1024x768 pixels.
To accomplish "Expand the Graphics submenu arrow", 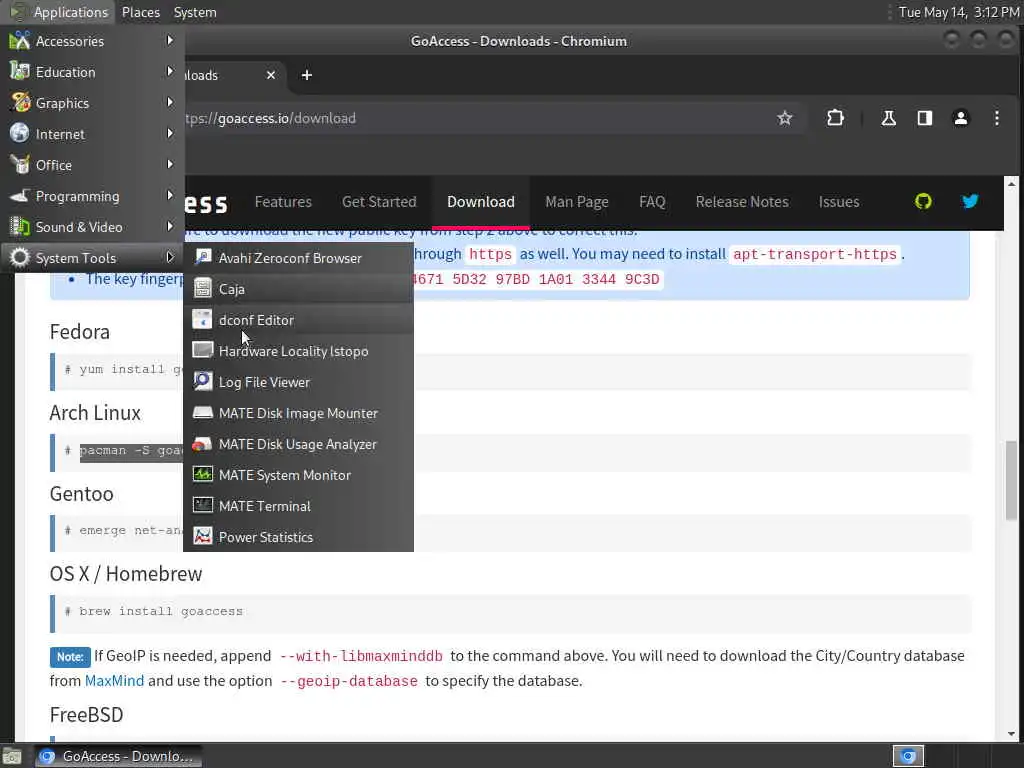I will click(170, 103).
